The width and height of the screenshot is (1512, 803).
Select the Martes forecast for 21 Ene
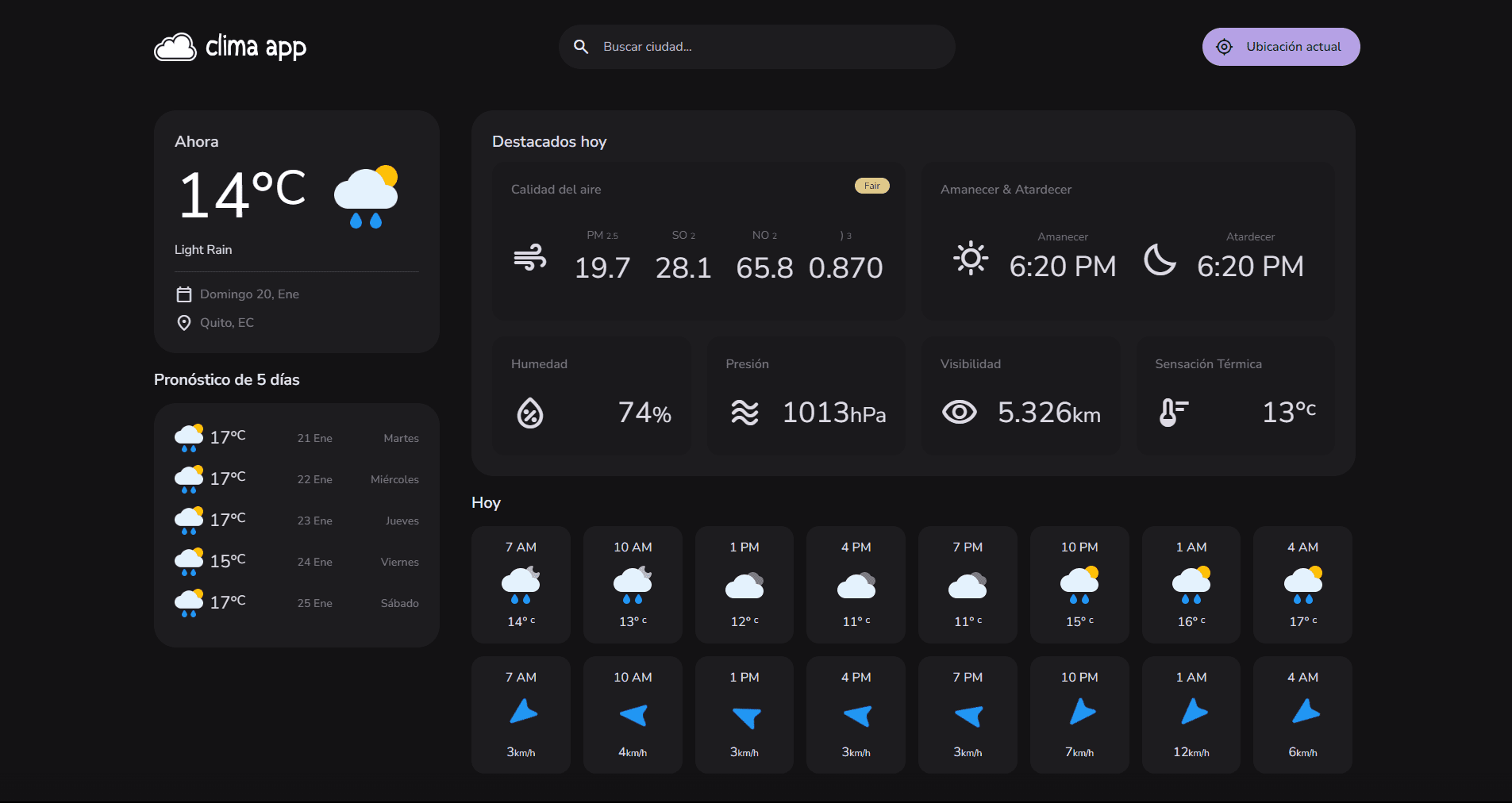(296, 437)
